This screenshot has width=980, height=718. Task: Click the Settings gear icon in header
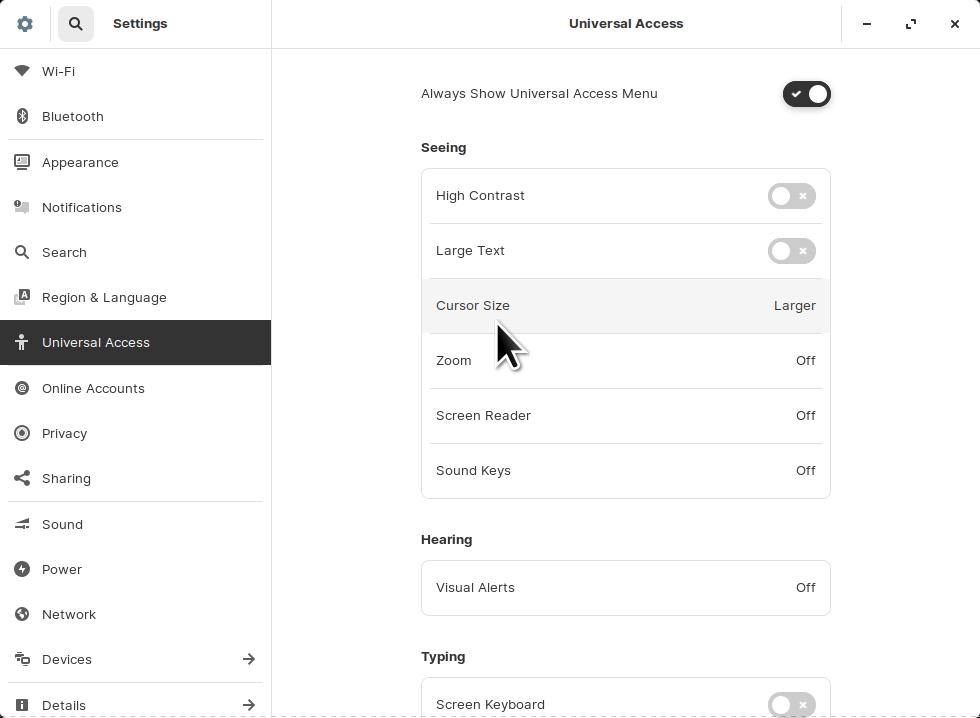coord(25,24)
